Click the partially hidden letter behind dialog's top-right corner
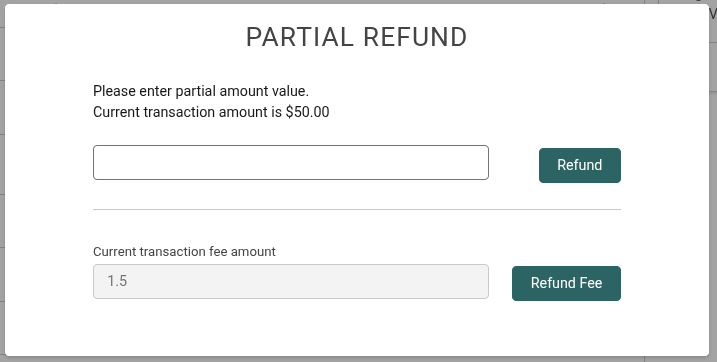The height and width of the screenshot is (362, 717). point(713,14)
